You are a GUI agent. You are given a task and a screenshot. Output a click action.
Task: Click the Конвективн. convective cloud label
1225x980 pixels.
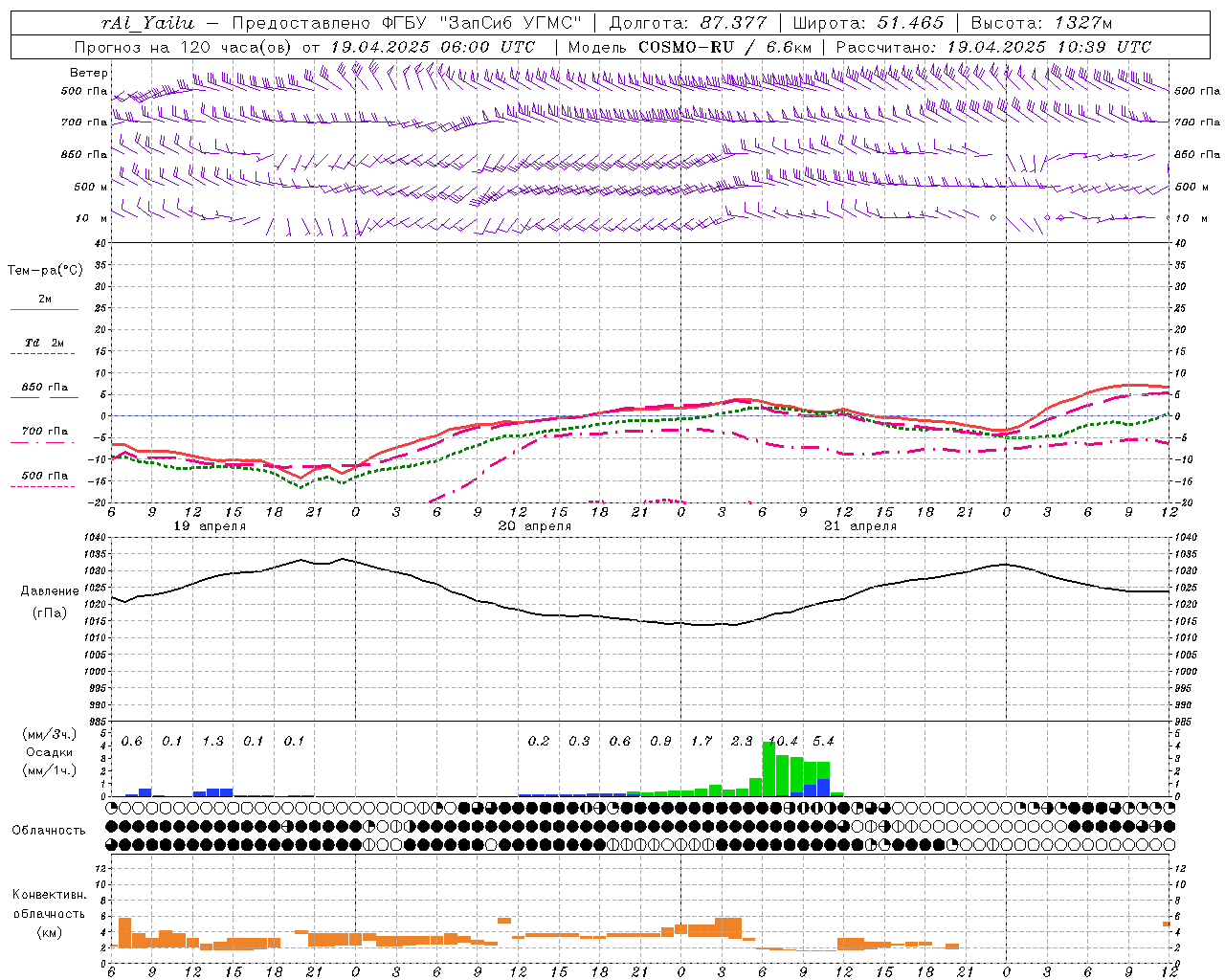click(49, 895)
